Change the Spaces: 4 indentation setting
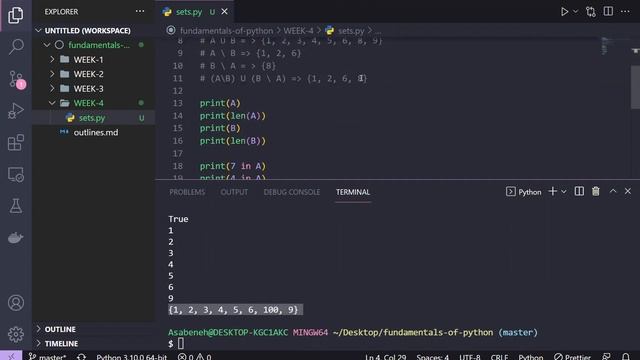 tap(432, 356)
